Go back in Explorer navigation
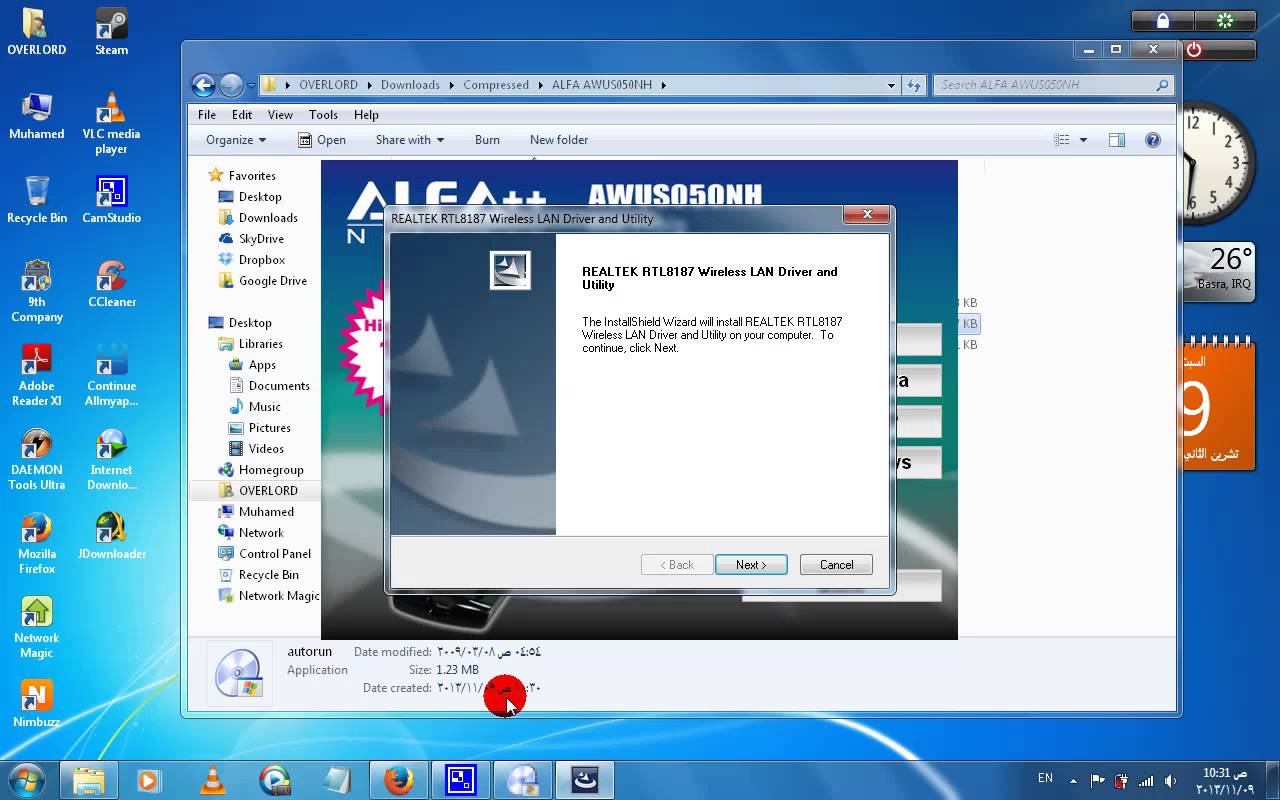This screenshot has height=800, width=1280. click(203, 85)
